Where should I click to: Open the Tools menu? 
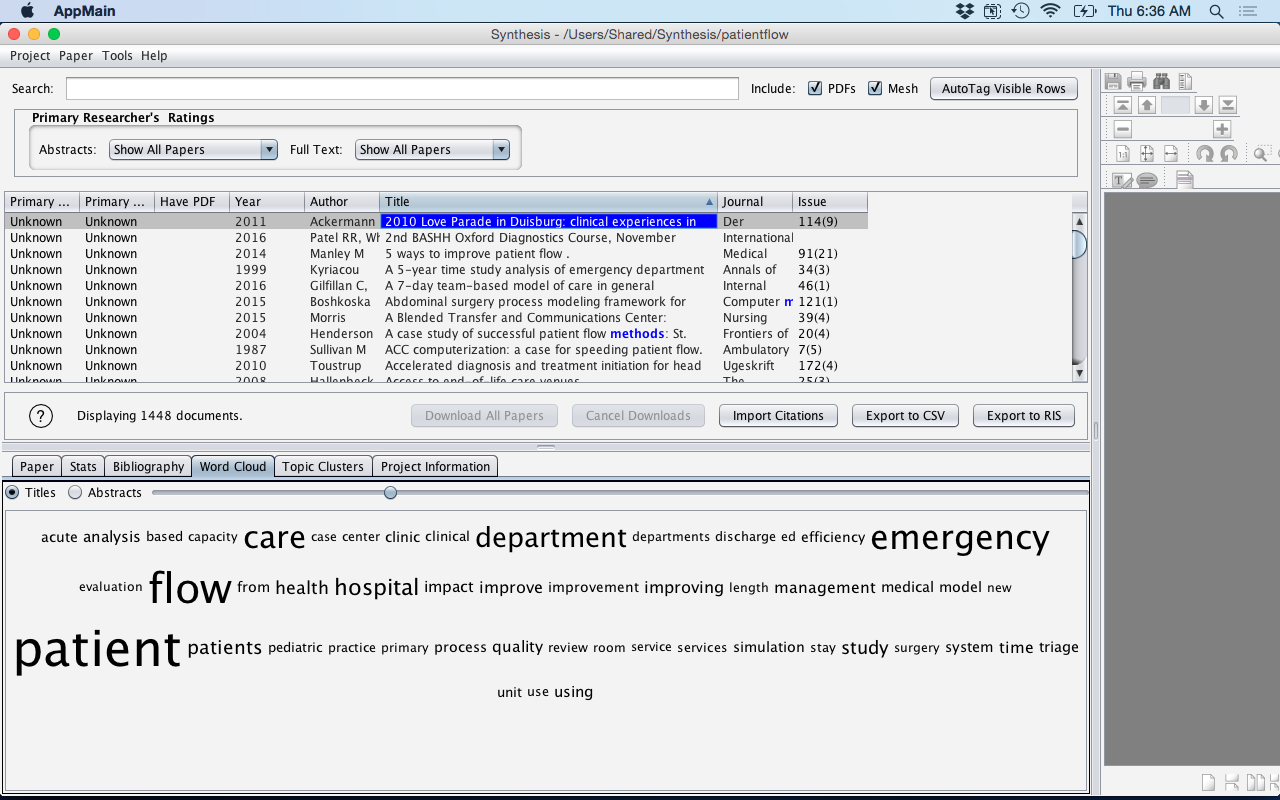click(x=117, y=56)
